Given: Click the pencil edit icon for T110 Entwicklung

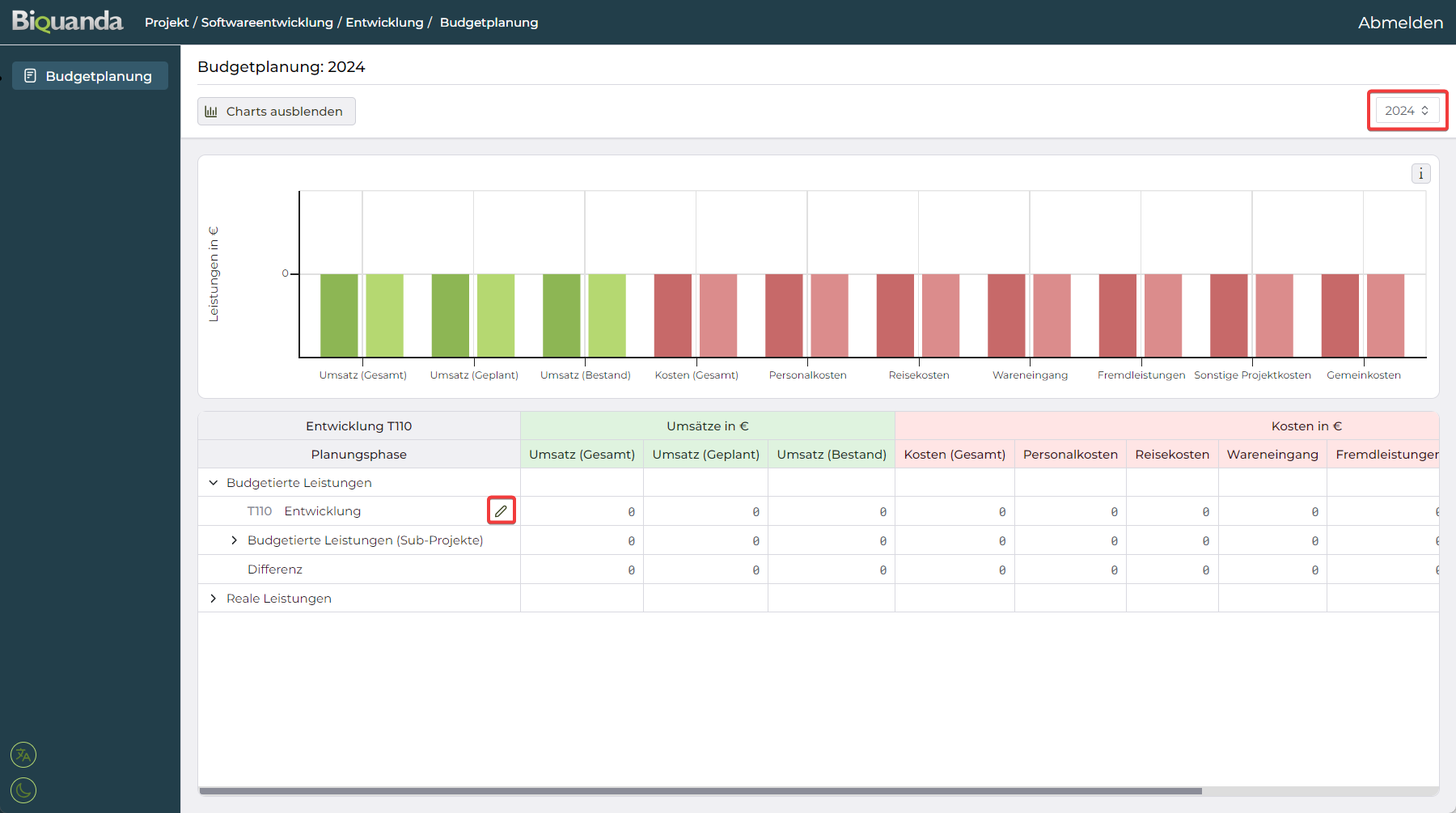Looking at the screenshot, I should [502, 510].
